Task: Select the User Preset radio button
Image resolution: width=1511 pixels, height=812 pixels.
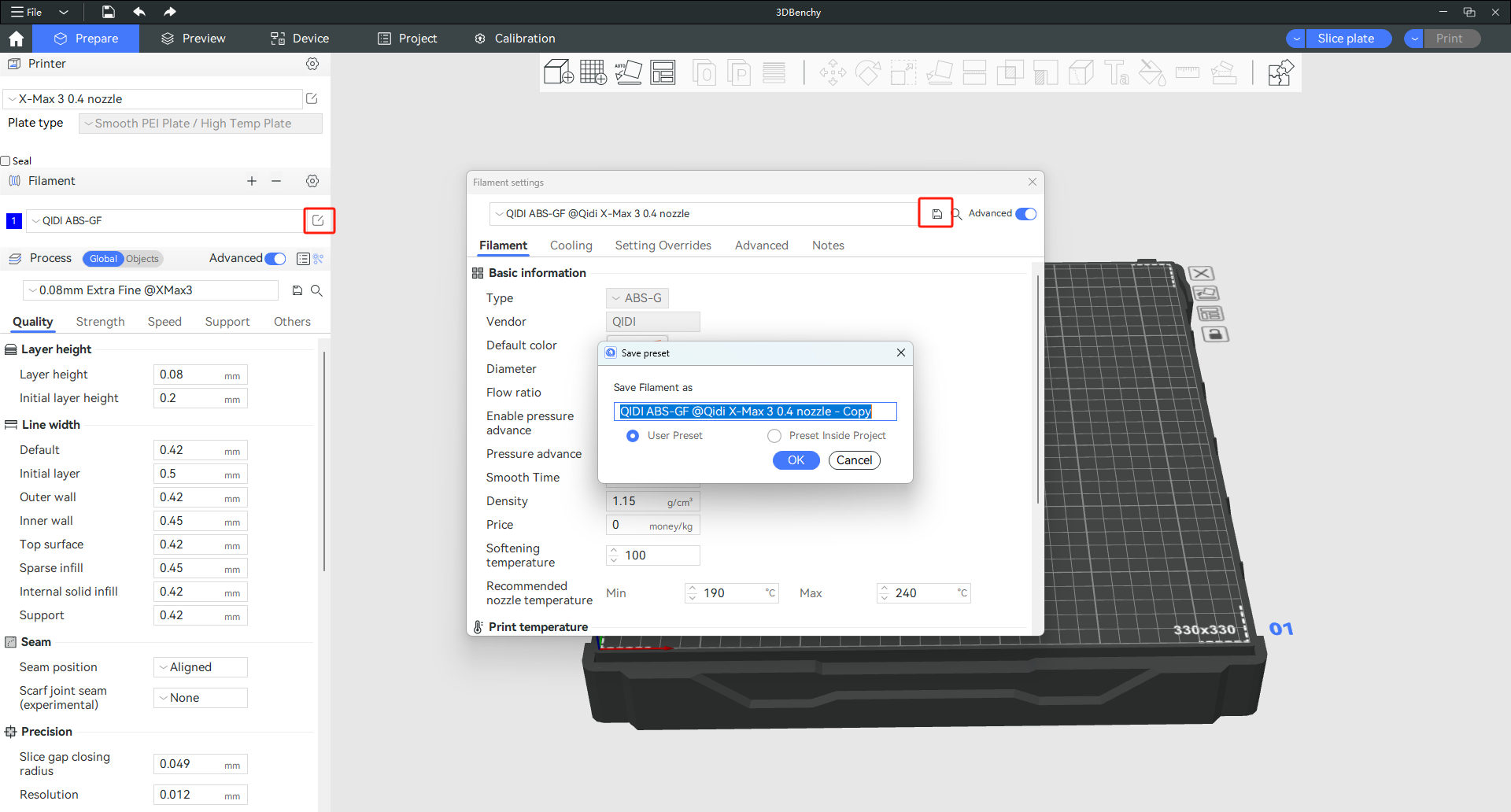Action: pos(633,436)
